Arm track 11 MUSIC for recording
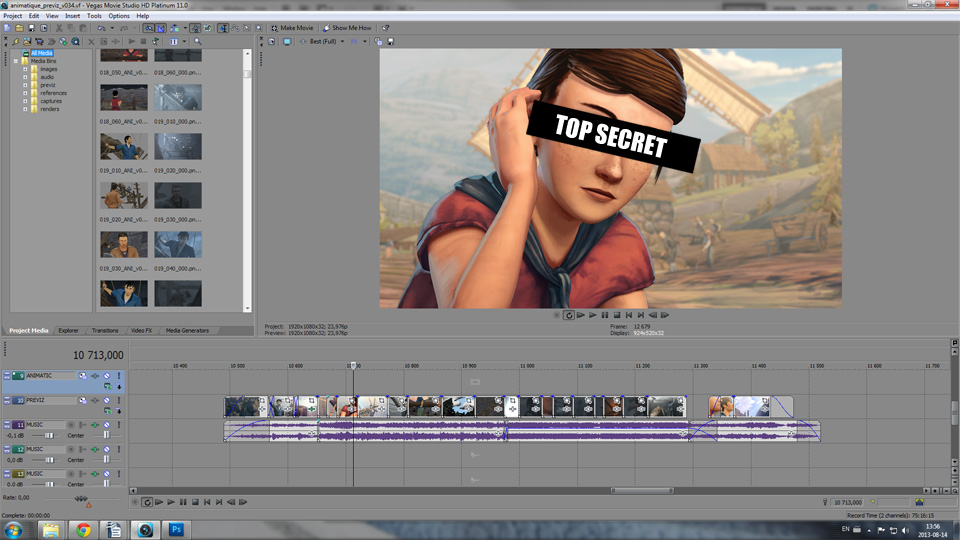The height and width of the screenshot is (540, 960). (x=70, y=425)
